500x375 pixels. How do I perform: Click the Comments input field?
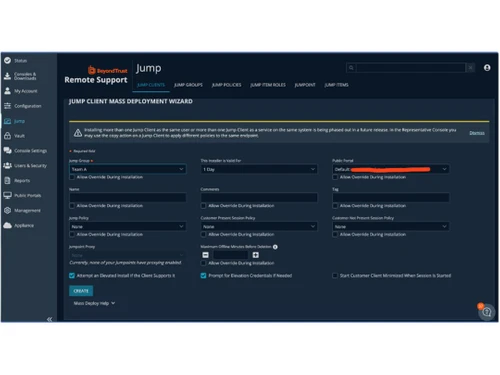pyautogui.click(x=259, y=198)
